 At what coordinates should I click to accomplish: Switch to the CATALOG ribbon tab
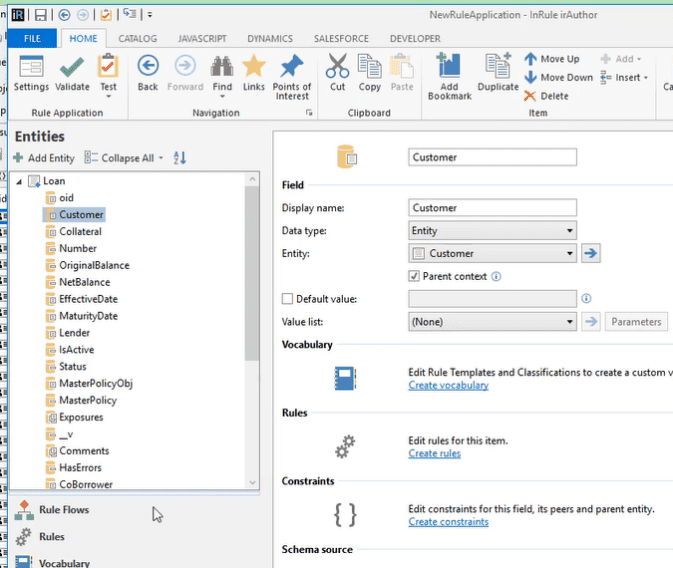137,39
